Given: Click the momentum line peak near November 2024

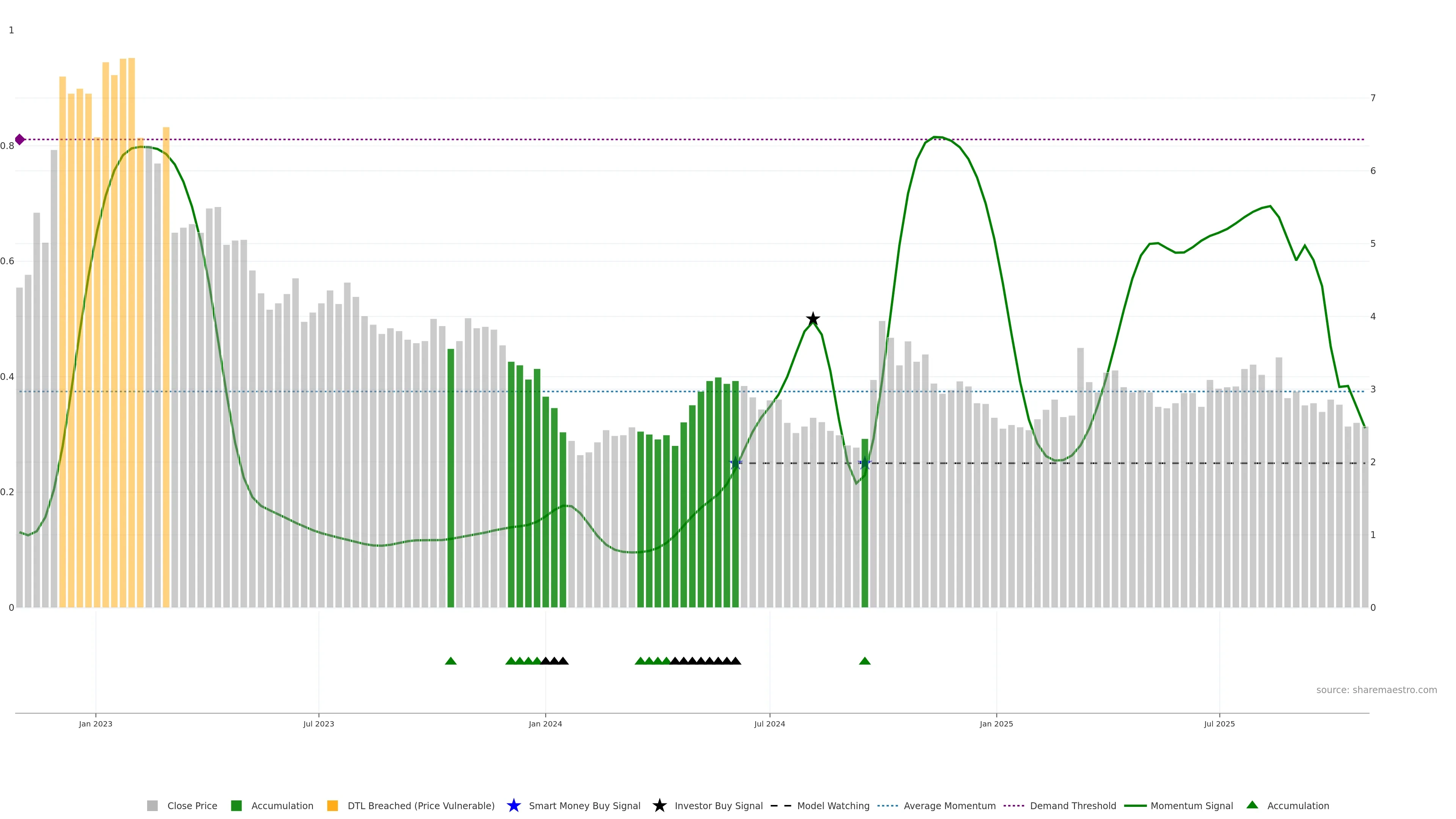Looking at the screenshot, I should click(935, 137).
